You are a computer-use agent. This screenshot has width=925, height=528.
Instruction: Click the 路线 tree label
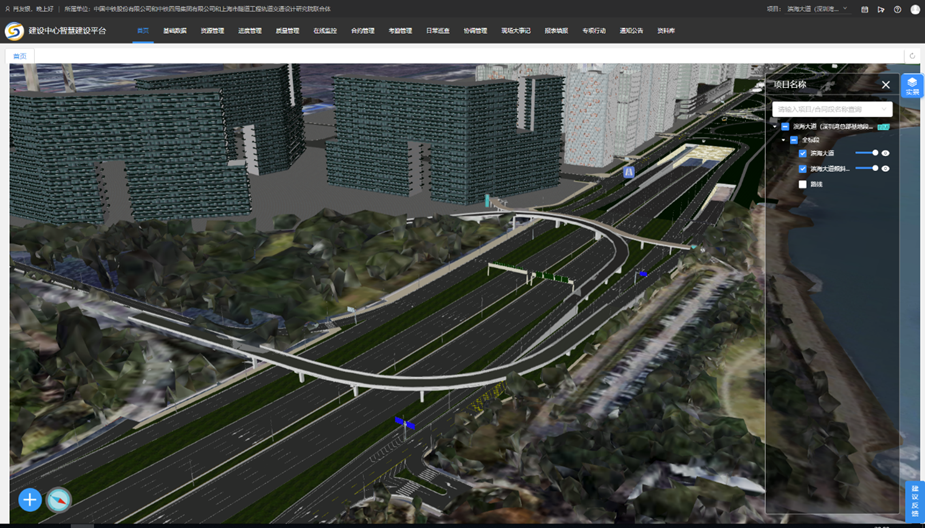[x=816, y=184]
